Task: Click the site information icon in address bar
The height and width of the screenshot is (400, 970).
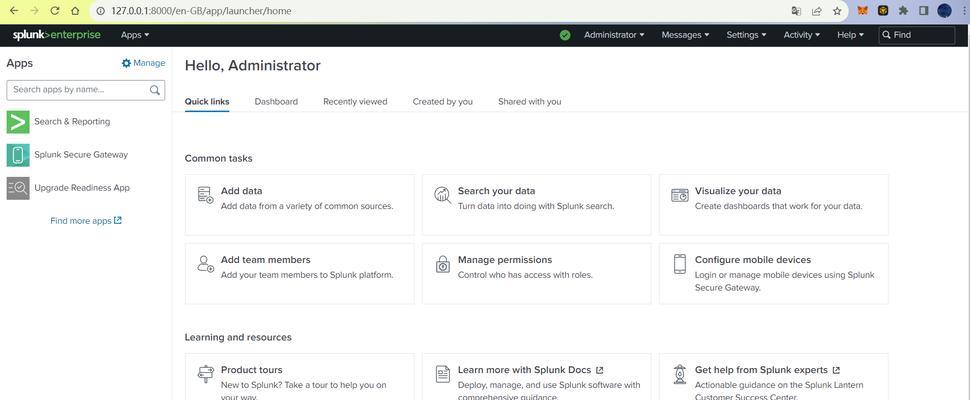Action: pos(100,11)
